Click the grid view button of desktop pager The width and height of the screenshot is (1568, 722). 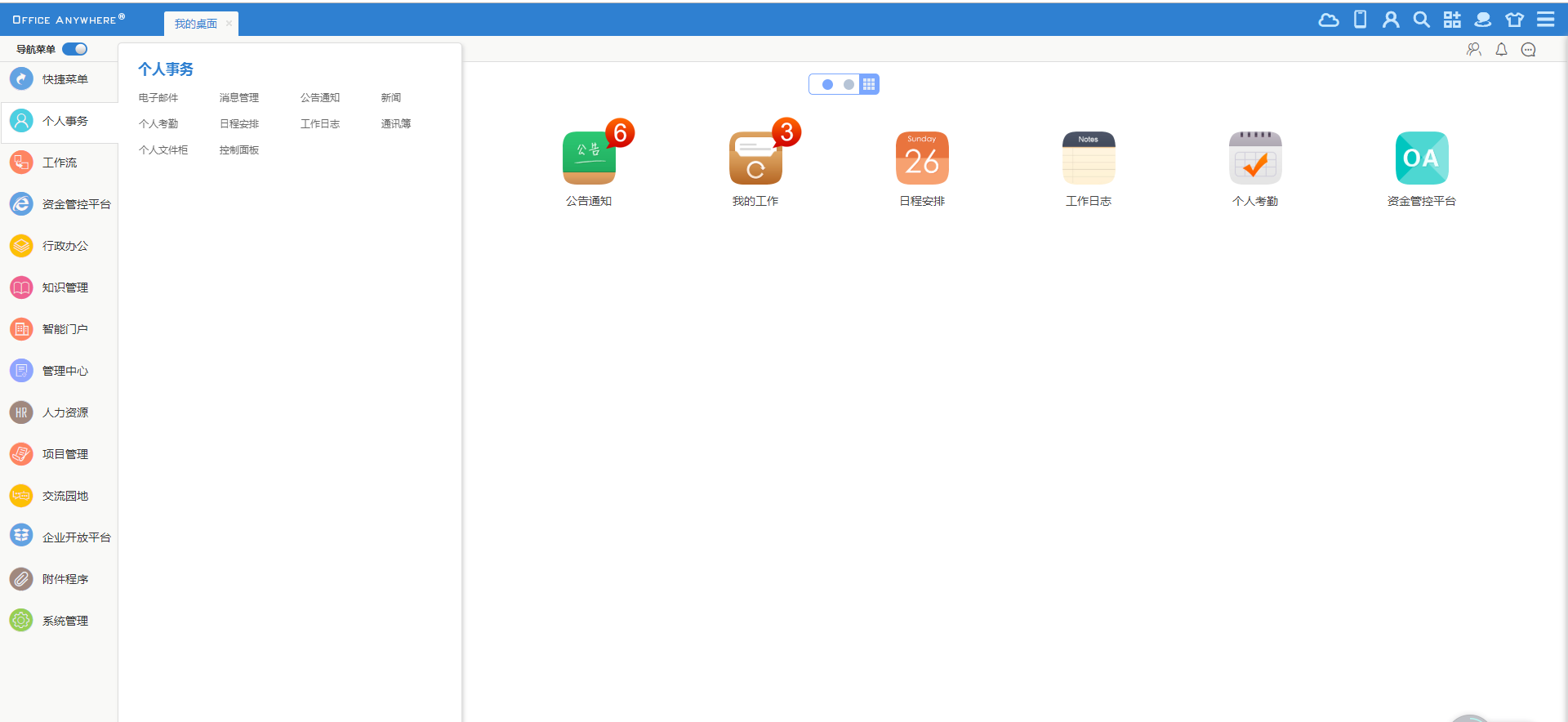869,84
